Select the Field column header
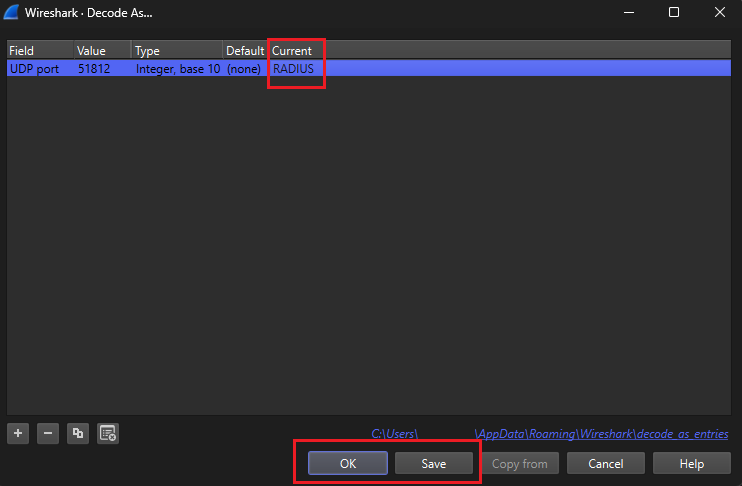The height and width of the screenshot is (486, 742). click(x=40, y=50)
